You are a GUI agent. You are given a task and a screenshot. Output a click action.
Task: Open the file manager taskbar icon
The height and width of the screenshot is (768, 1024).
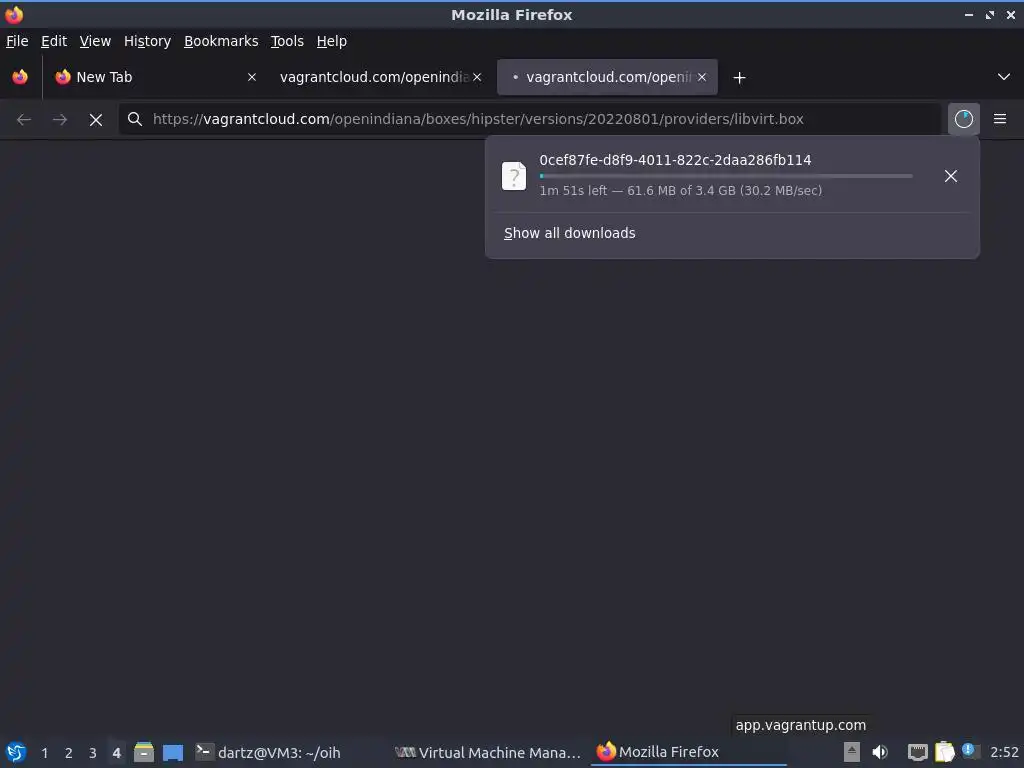pyautogui.click(x=144, y=752)
